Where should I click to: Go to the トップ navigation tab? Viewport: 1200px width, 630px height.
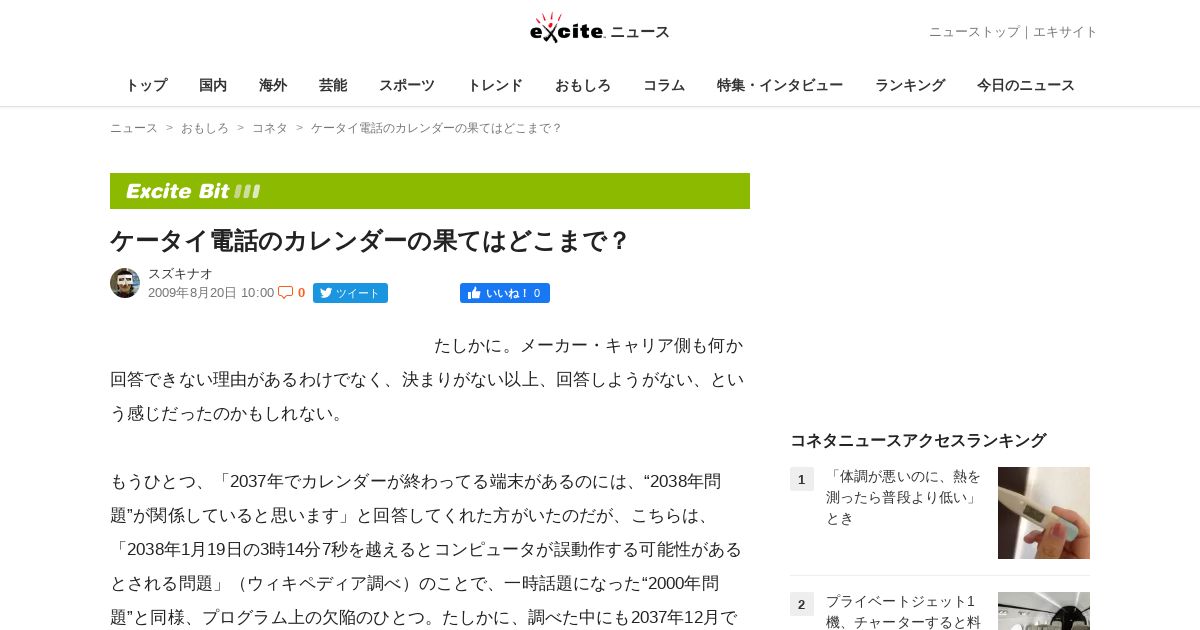click(x=146, y=85)
